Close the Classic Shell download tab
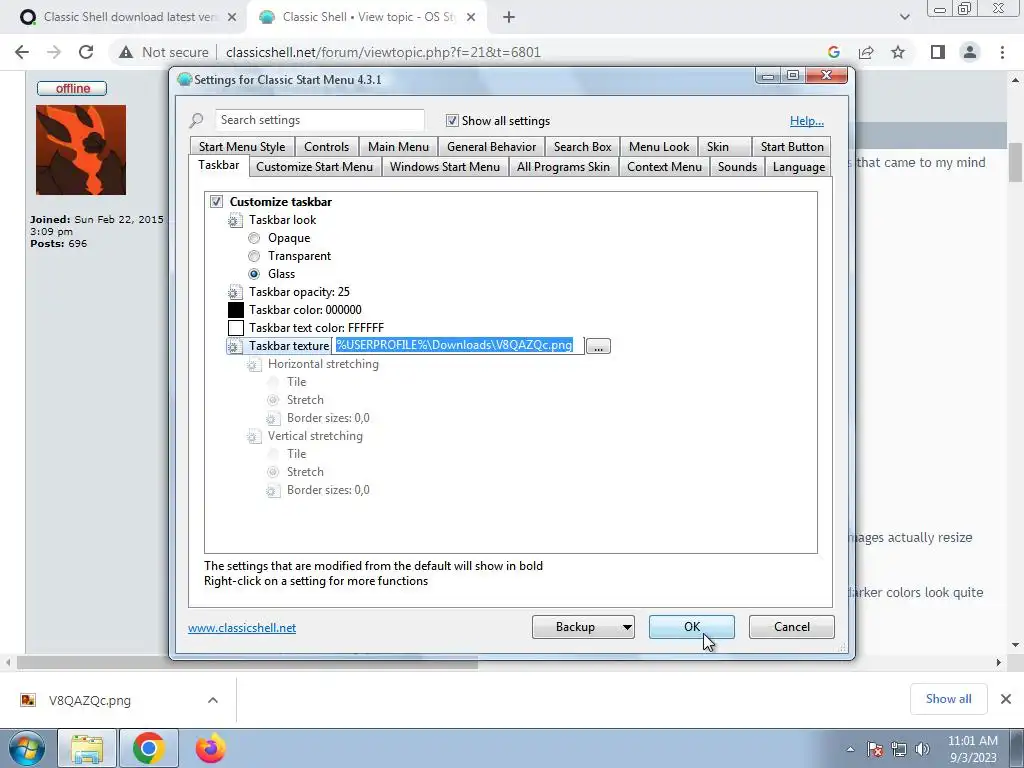This screenshot has width=1024, height=768. (x=232, y=18)
